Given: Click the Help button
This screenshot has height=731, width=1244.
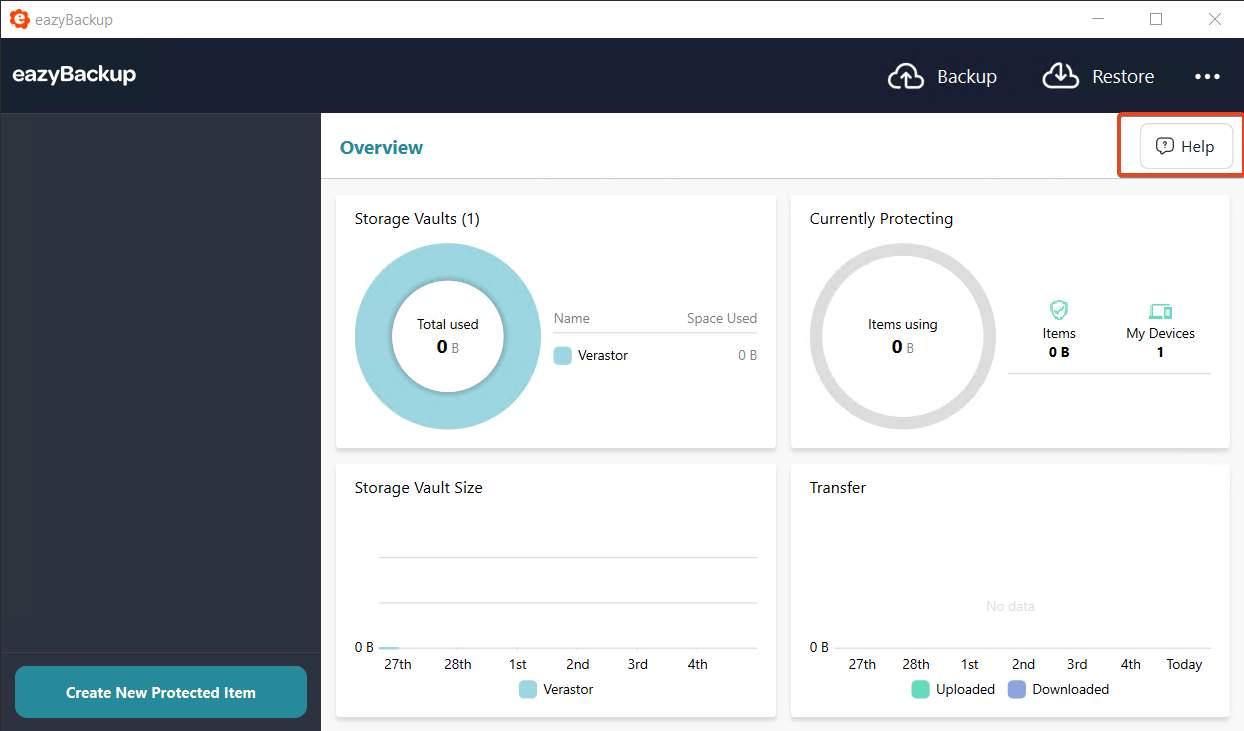Looking at the screenshot, I should (1186, 147).
